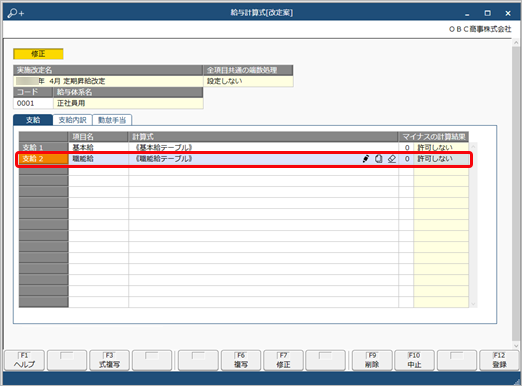Image resolution: width=522 pixels, height=386 pixels.
Task: Click the F12 登録 button
Action: (x=499, y=360)
